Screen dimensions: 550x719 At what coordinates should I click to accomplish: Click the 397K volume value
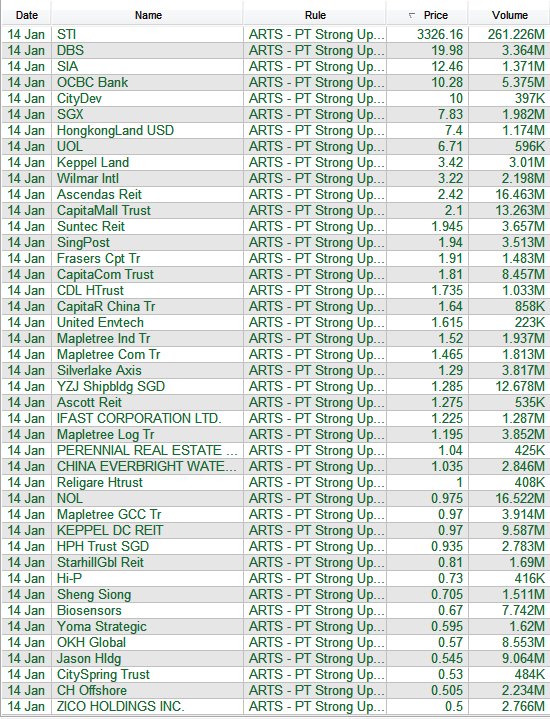[x=530, y=99]
